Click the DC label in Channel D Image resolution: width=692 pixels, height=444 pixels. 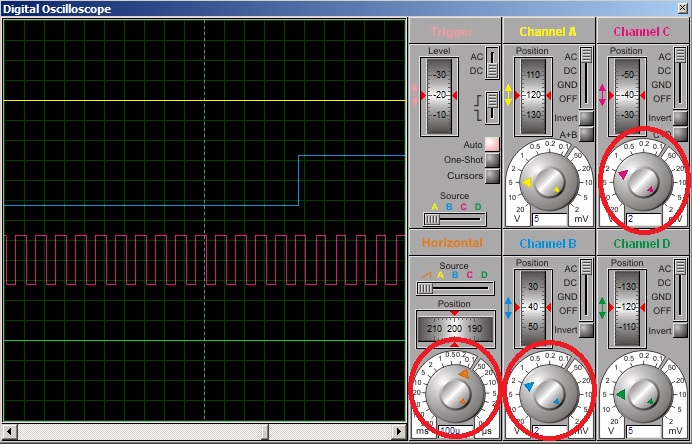coord(664,282)
